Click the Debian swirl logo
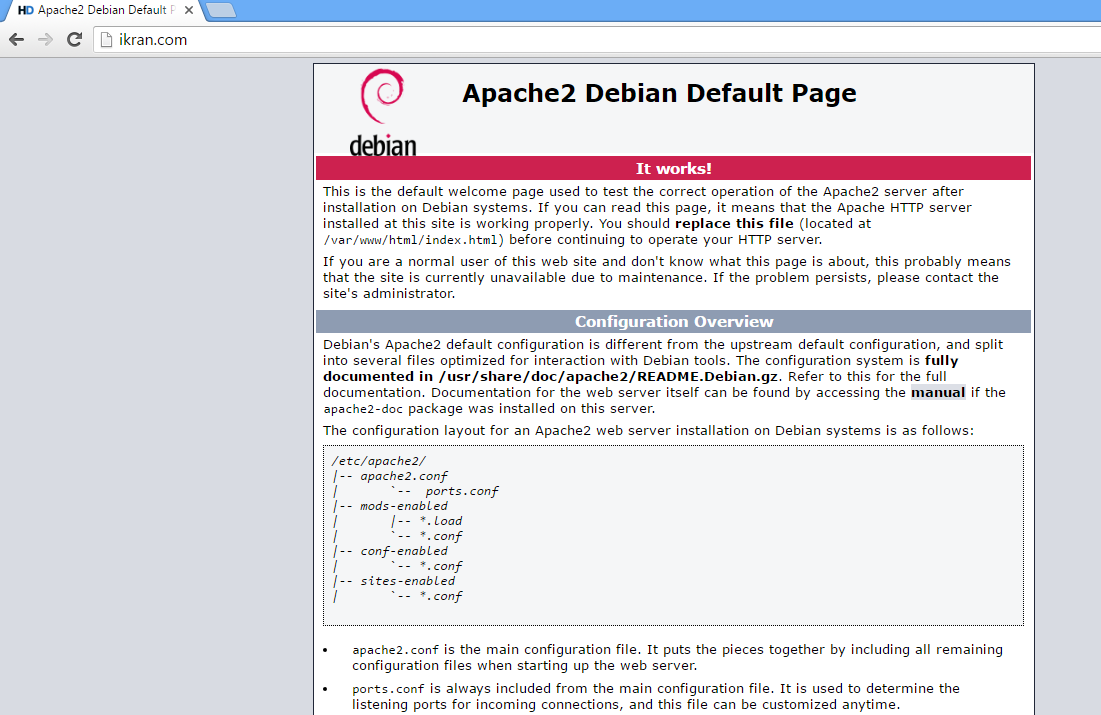 coord(382,96)
